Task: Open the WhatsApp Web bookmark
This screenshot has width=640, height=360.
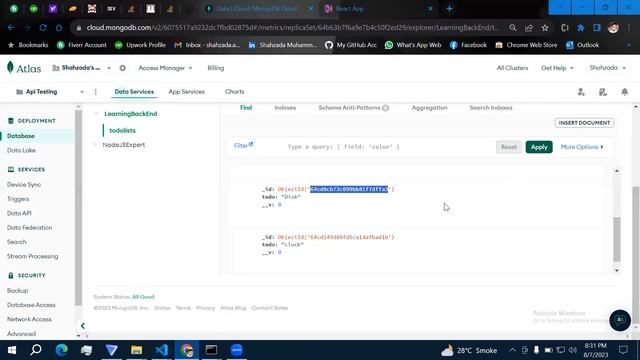Action: pyautogui.click(x=413, y=45)
